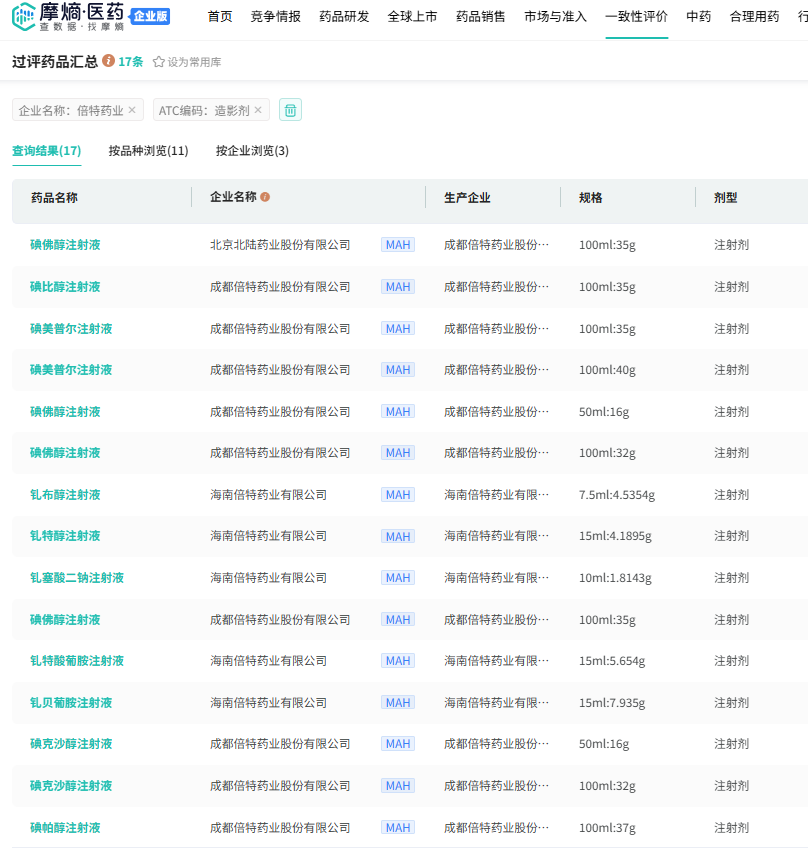Select 查询结果(17) tab
808x859 pixels.
pos(47,151)
